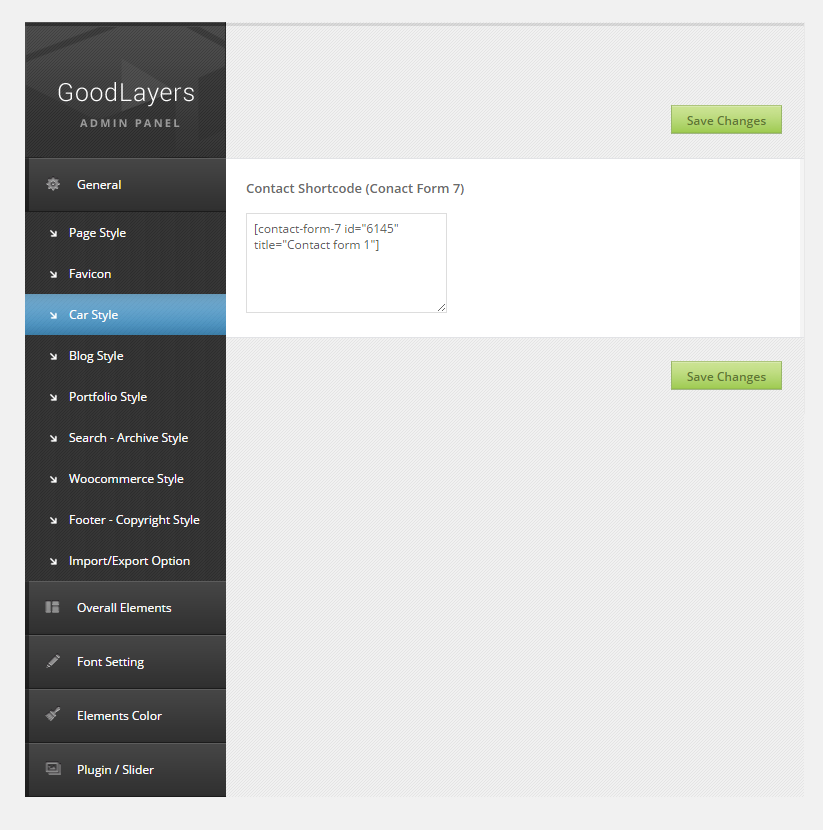Image resolution: width=823 pixels, height=830 pixels.
Task: Open Portfolio Style options
Action: coord(125,396)
